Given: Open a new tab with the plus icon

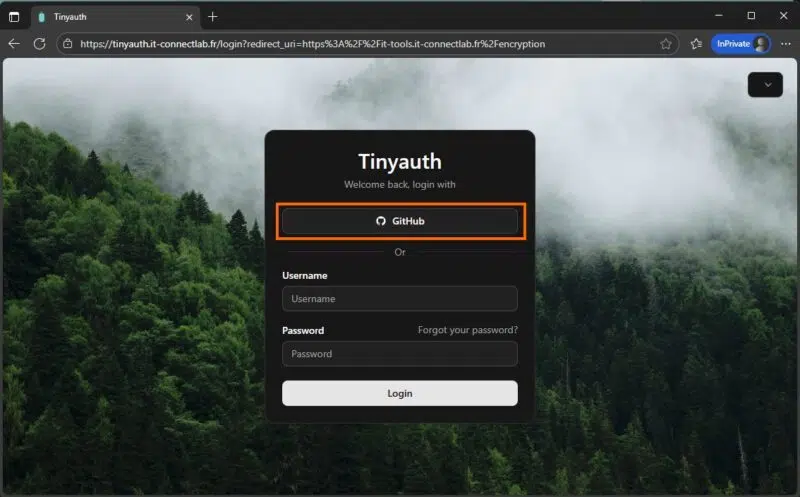Looking at the screenshot, I should (213, 17).
